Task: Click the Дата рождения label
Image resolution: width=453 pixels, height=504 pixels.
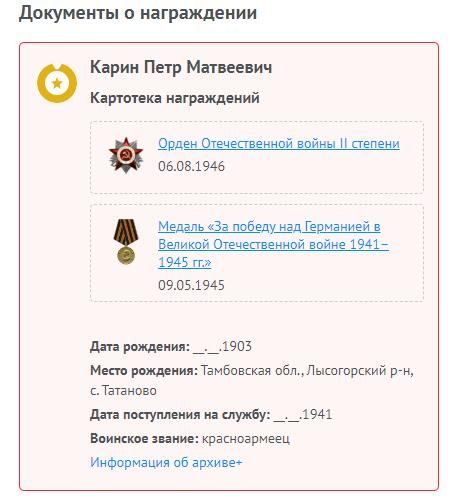Action: pos(140,347)
